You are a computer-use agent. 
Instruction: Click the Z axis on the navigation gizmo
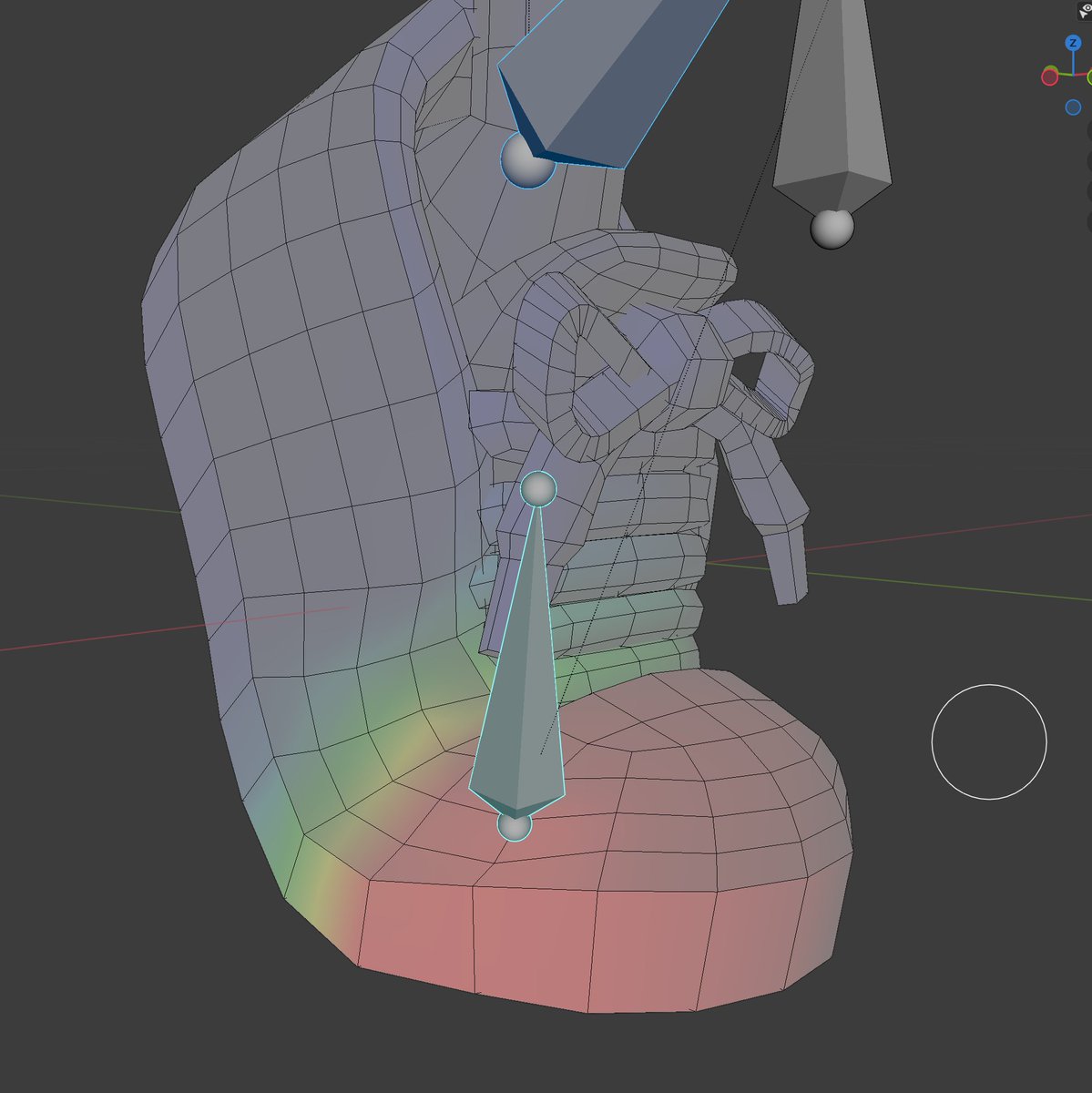pos(1074,43)
